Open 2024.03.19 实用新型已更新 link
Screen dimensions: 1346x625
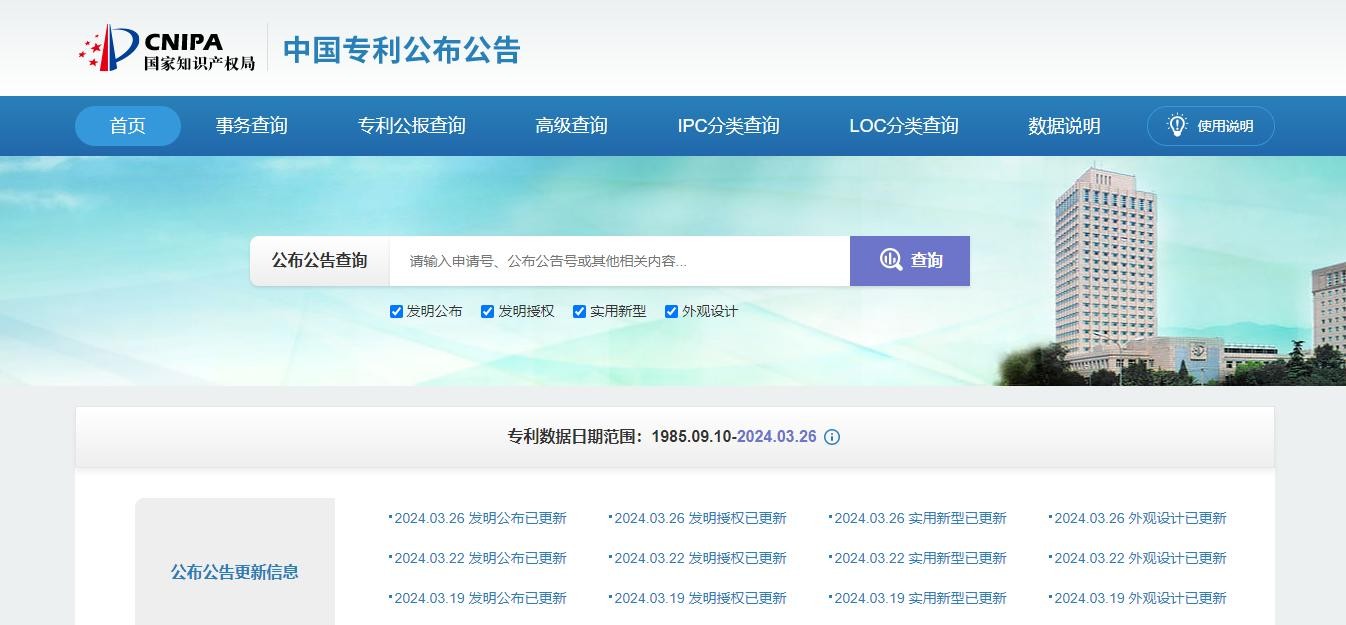point(920,598)
